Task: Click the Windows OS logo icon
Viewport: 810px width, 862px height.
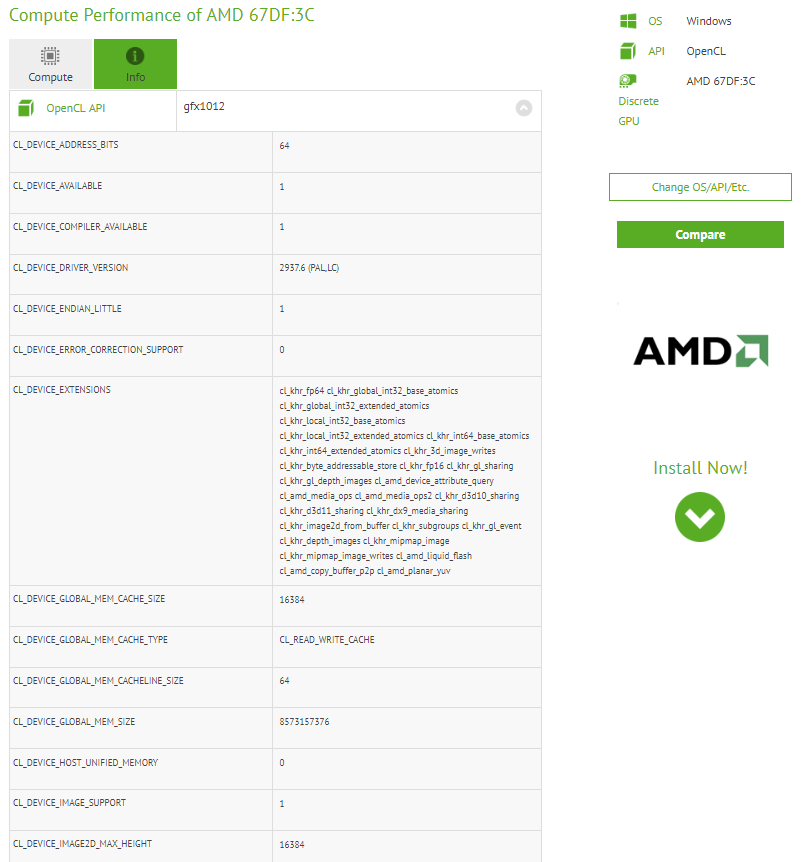Action: pos(628,20)
